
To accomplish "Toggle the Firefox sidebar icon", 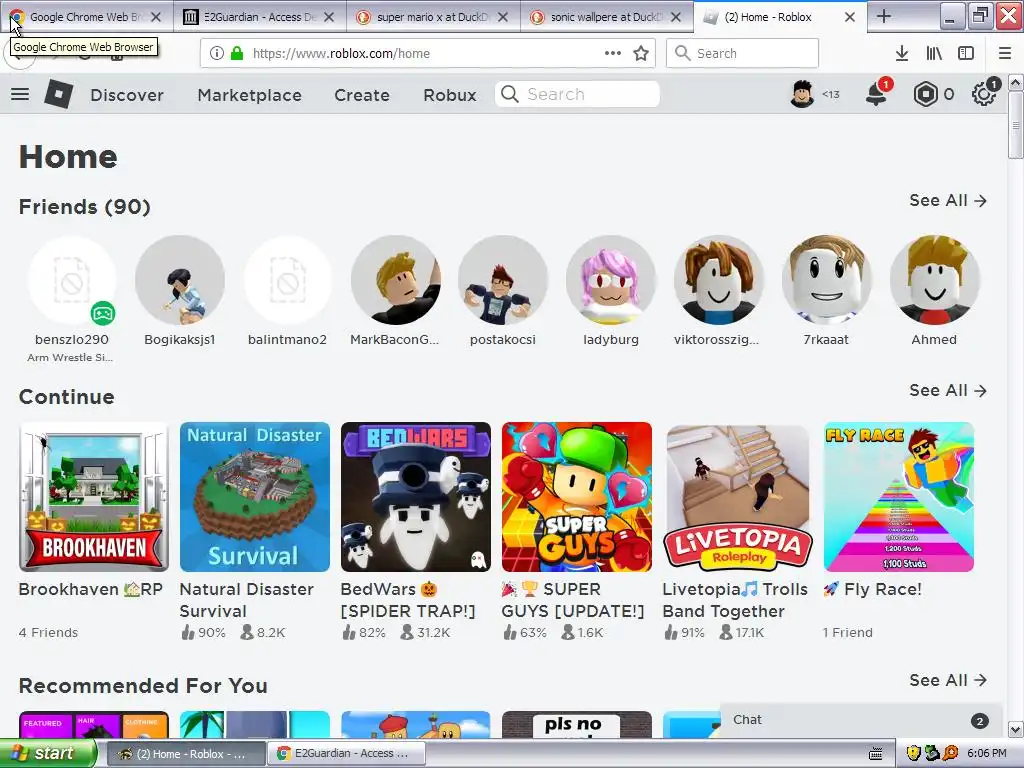I will tap(966, 54).
